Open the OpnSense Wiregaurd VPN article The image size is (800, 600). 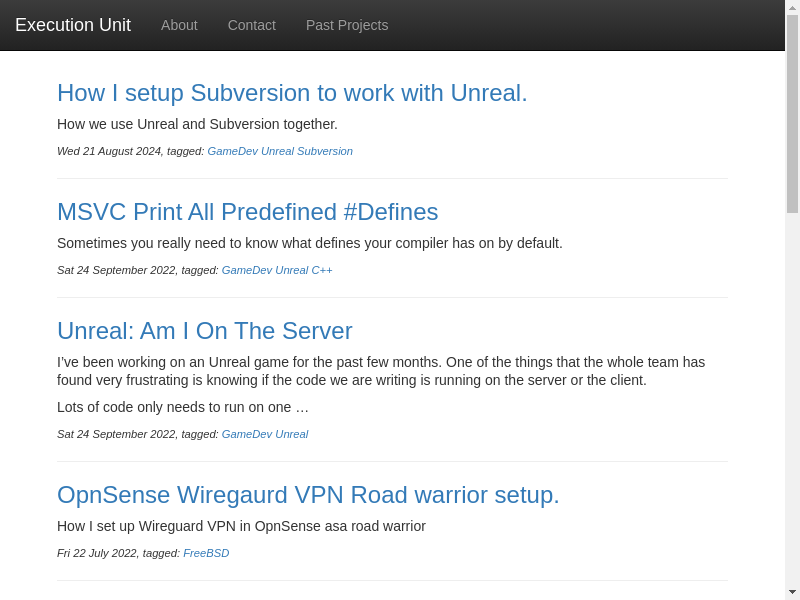point(308,495)
